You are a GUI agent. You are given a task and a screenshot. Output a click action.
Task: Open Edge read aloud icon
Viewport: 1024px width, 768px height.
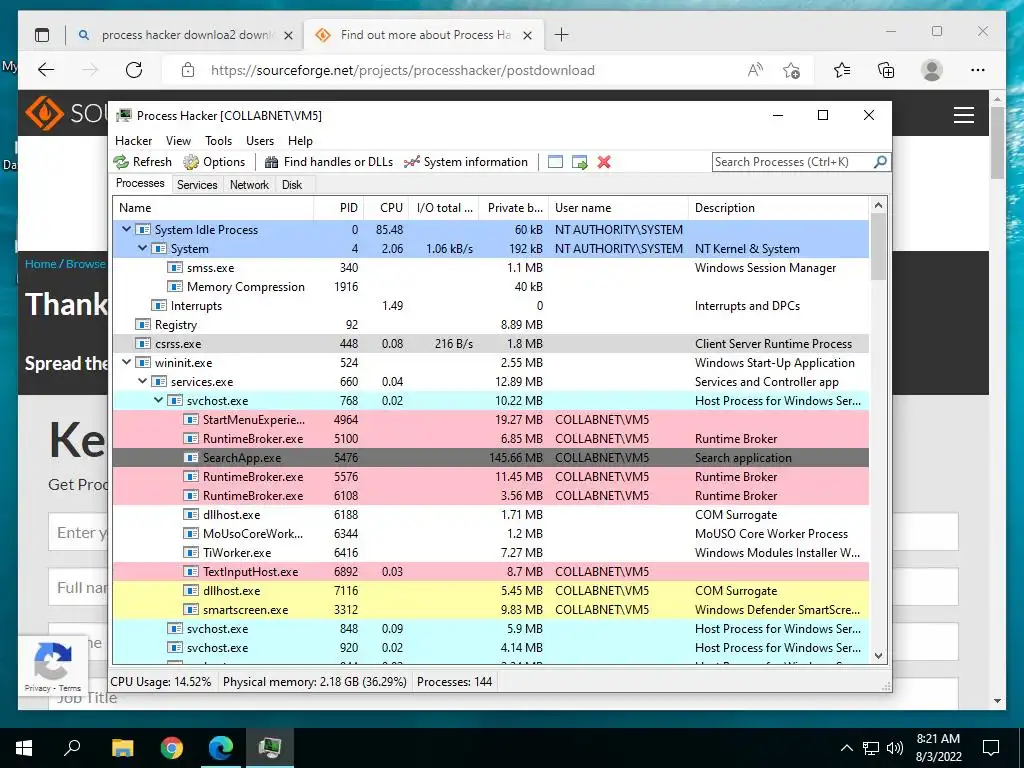[x=755, y=70]
